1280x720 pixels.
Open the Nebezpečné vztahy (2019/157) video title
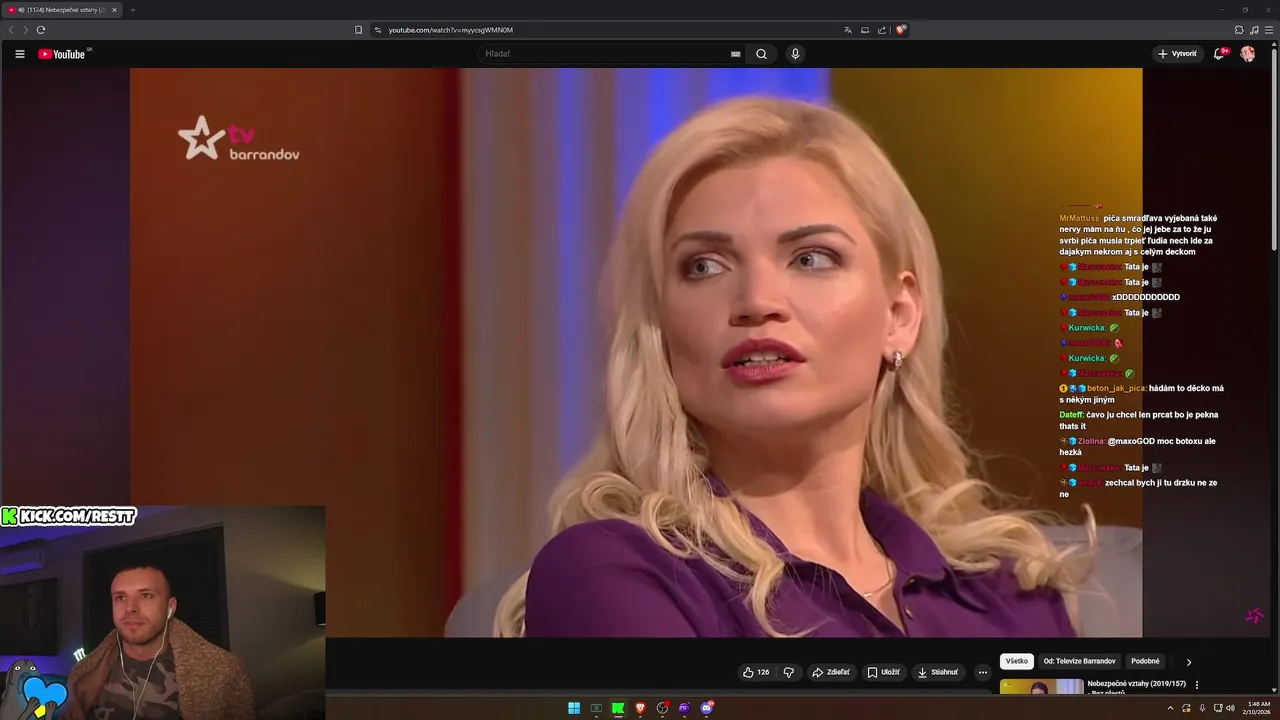pyautogui.click(x=1136, y=684)
